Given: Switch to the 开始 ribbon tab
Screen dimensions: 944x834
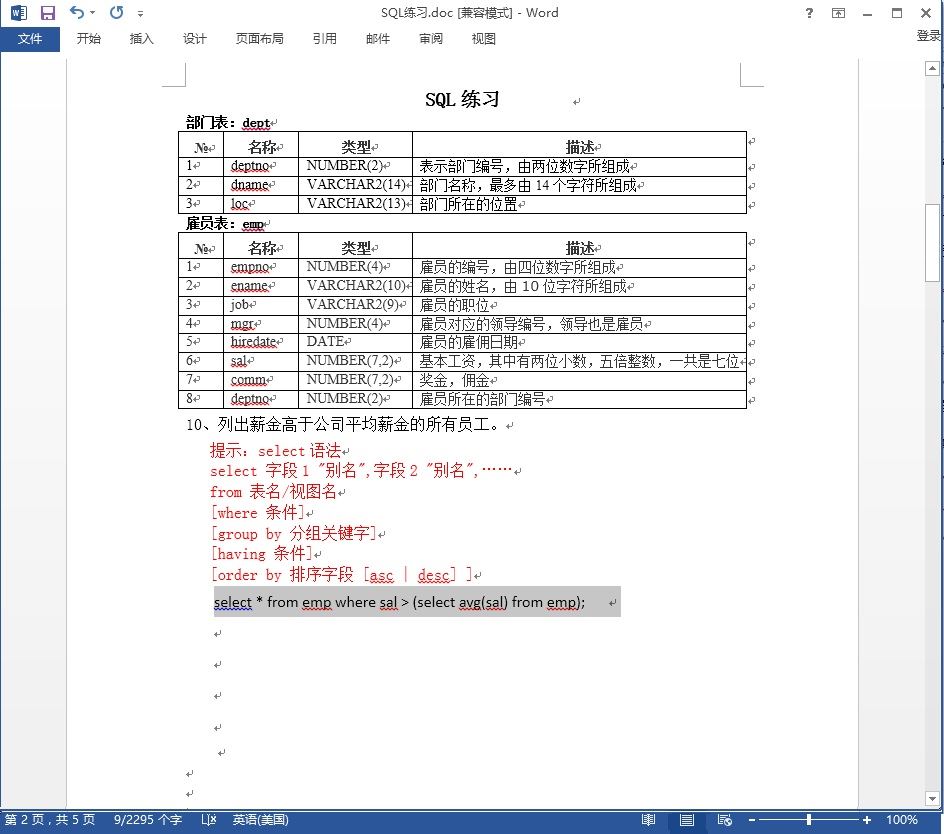Looking at the screenshot, I should coord(88,39).
